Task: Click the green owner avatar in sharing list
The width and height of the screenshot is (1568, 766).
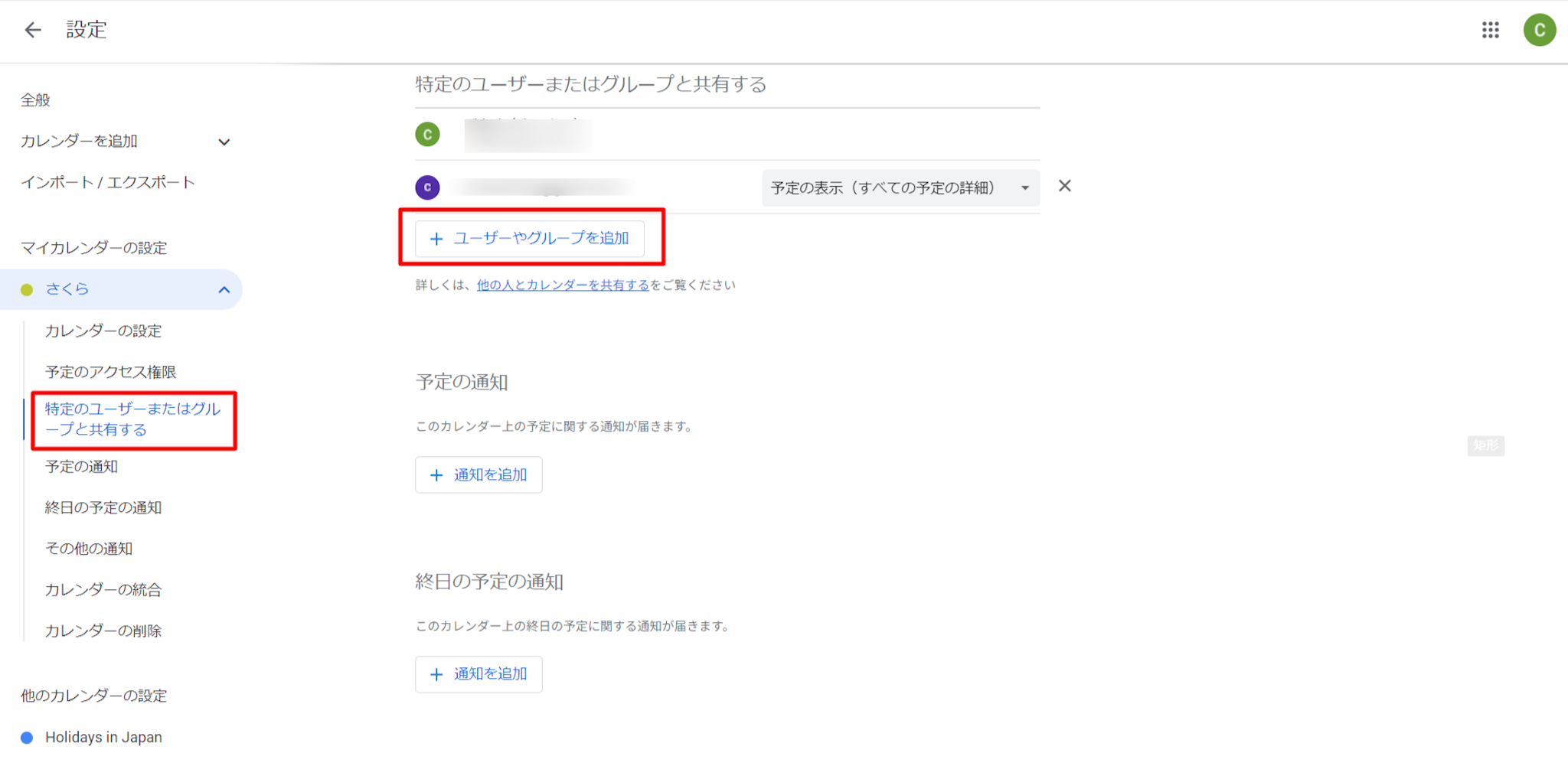Action: [x=427, y=135]
